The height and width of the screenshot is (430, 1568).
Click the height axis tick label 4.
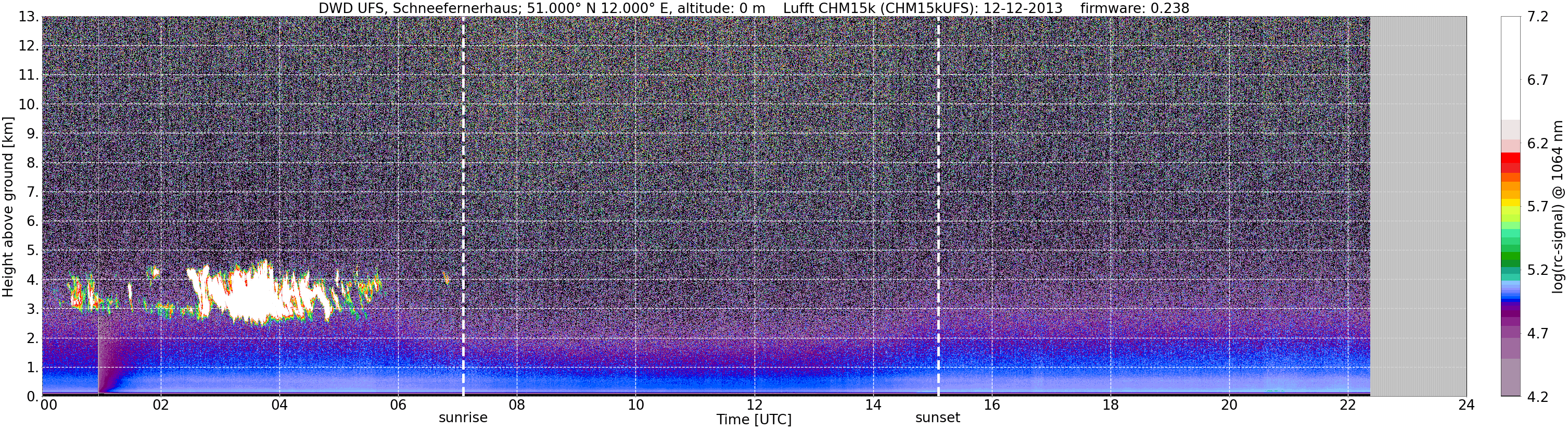click(33, 280)
